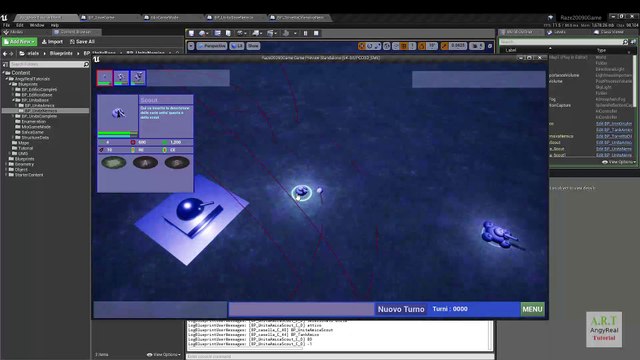Select the rotate gizmo tool in viewport
Image resolution: width=640 pixels, height=360 pixels.
pyautogui.click(x=369, y=46)
